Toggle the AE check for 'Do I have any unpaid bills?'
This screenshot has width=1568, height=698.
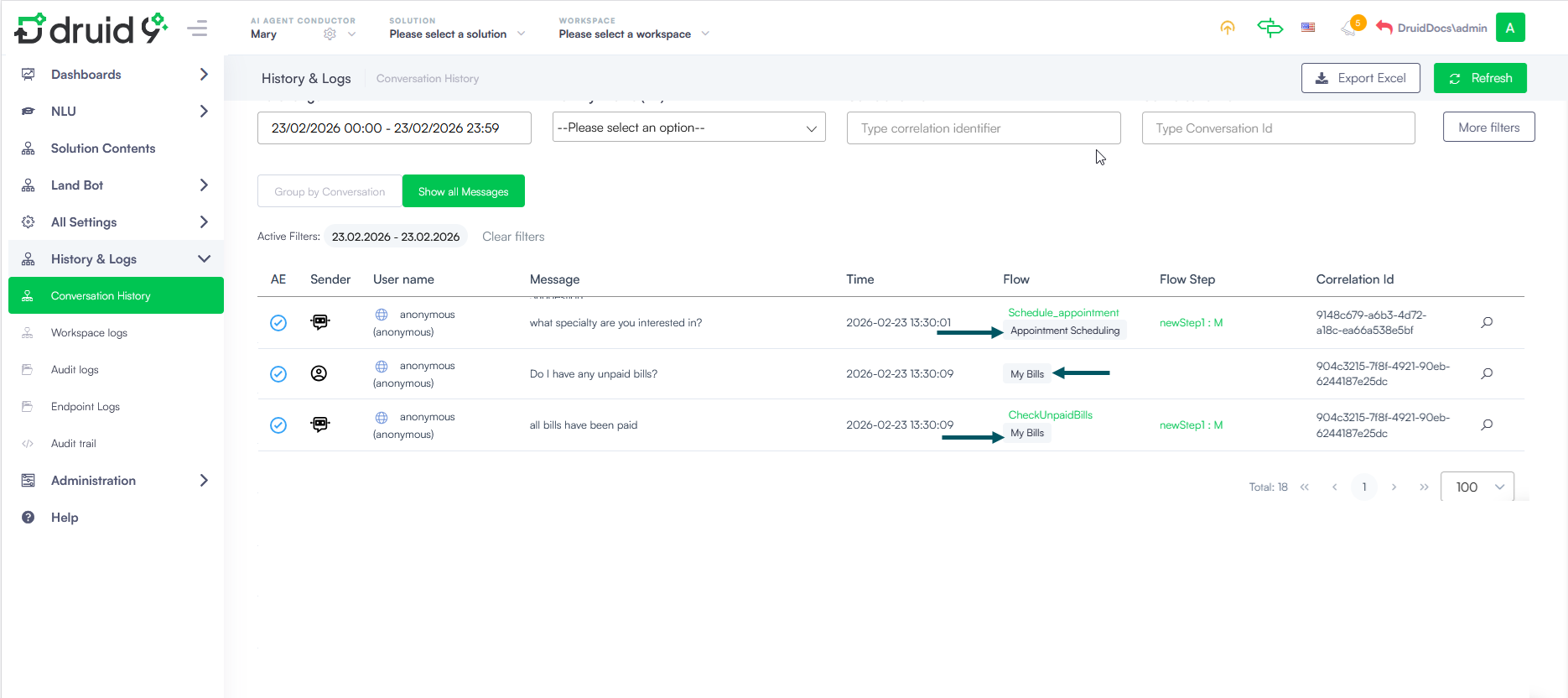point(278,374)
